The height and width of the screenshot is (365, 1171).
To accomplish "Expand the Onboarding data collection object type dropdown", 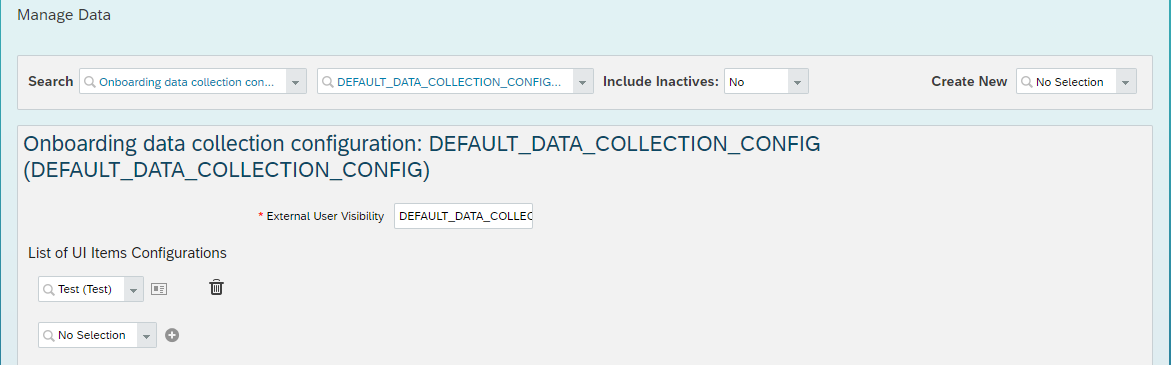I will [296, 81].
